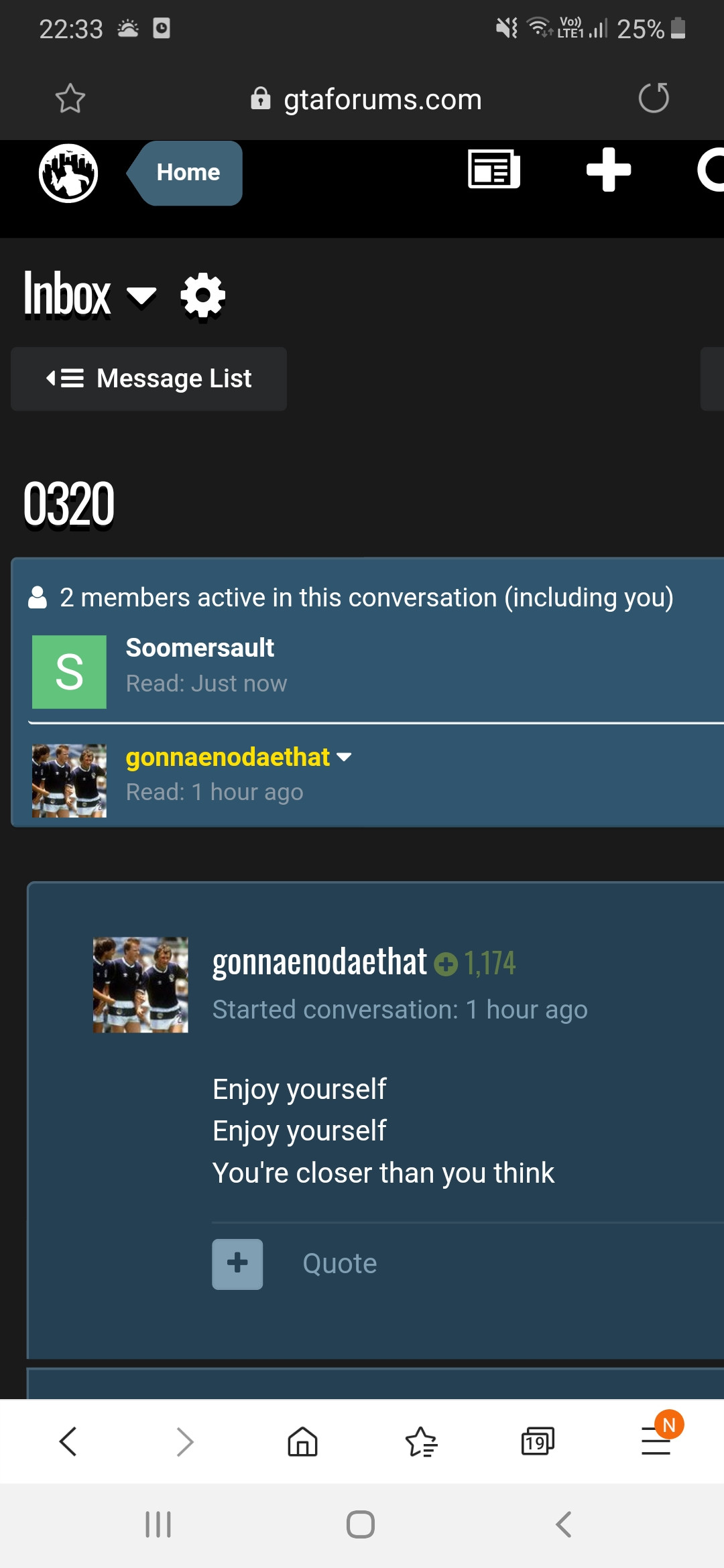Expand the Inbox dropdown arrow

pyautogui.click(x=141, y=296)
